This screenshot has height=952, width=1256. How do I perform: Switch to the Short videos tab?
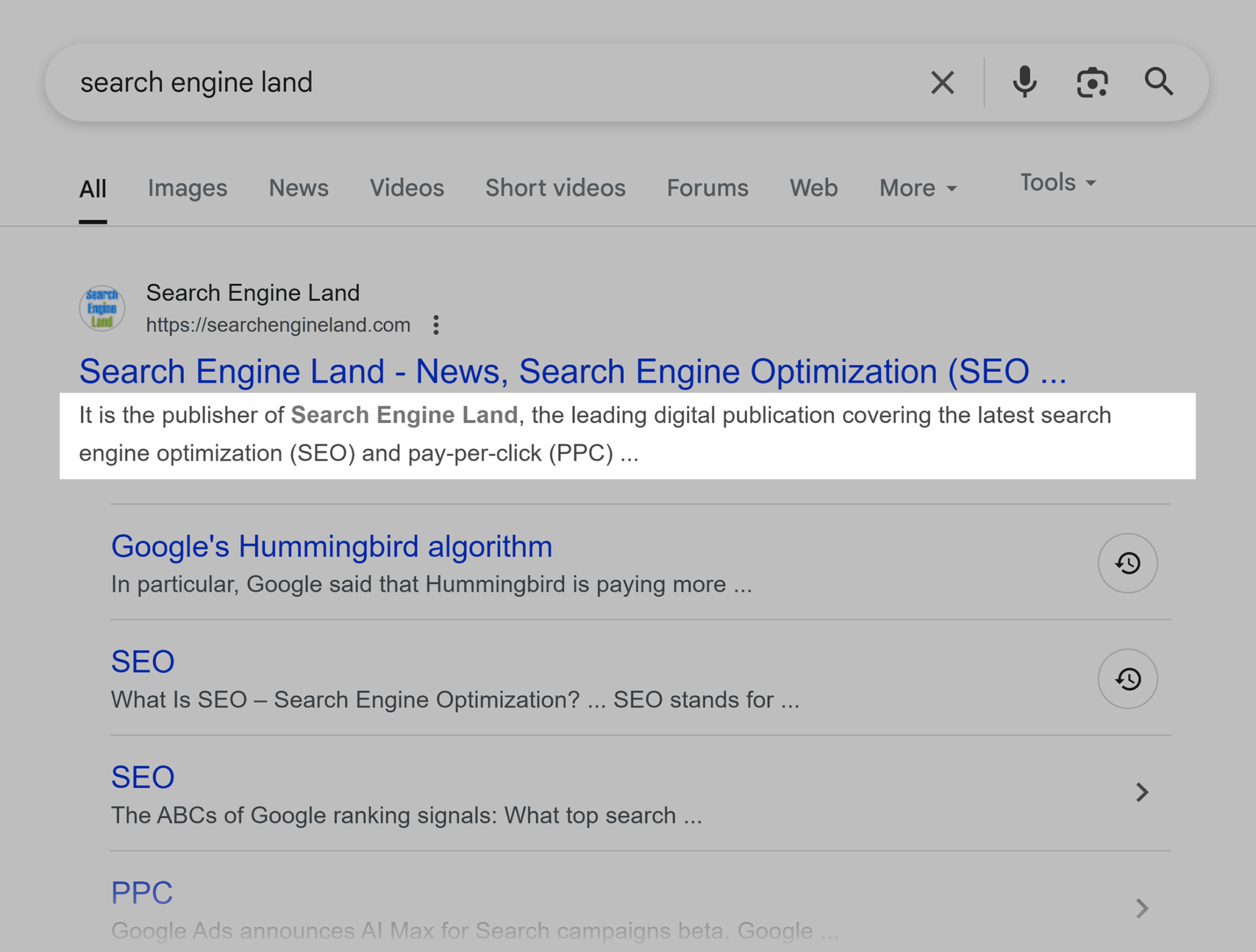pos(555,188)
